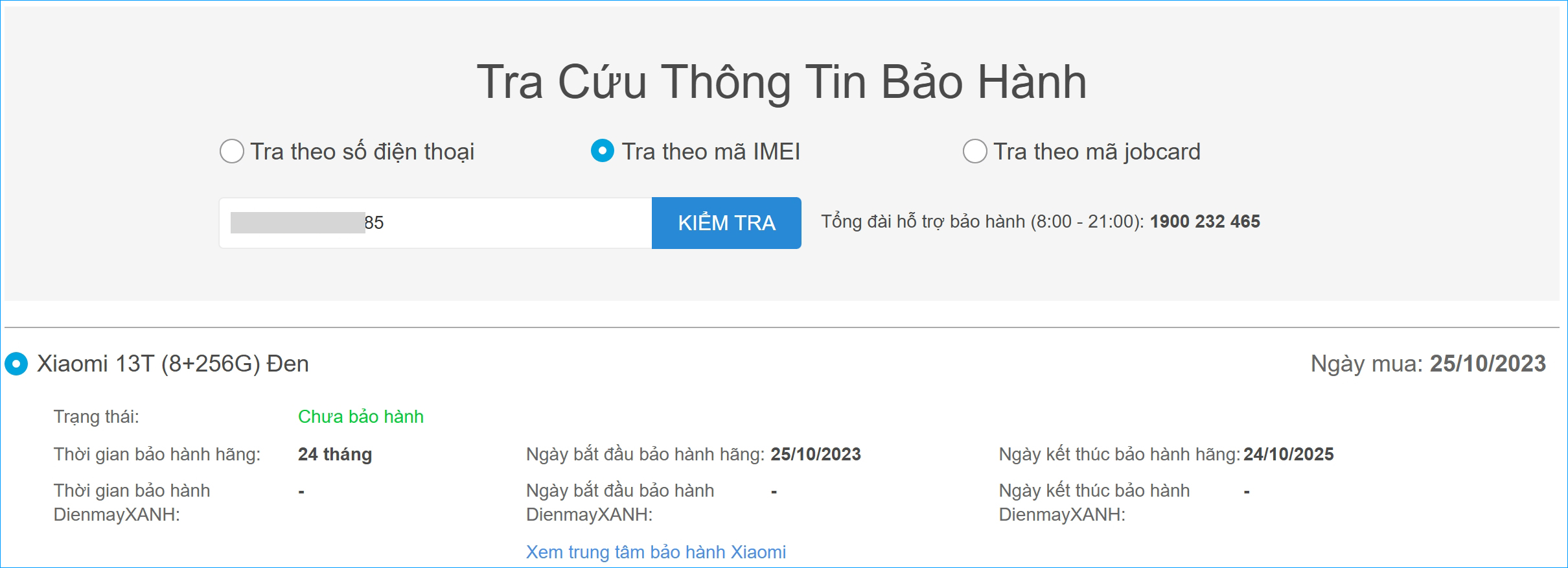Select the Xiaomi 13T (8+256G) Đen radio button
The height and width of the screenshot is (568, 1568).
pos(16,364)
